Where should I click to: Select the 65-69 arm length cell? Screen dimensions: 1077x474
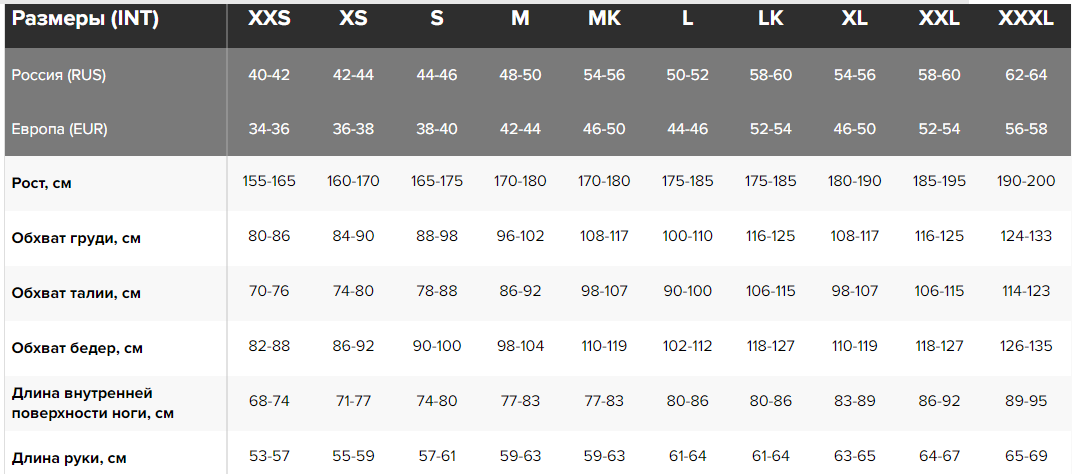coord(1025,456)
